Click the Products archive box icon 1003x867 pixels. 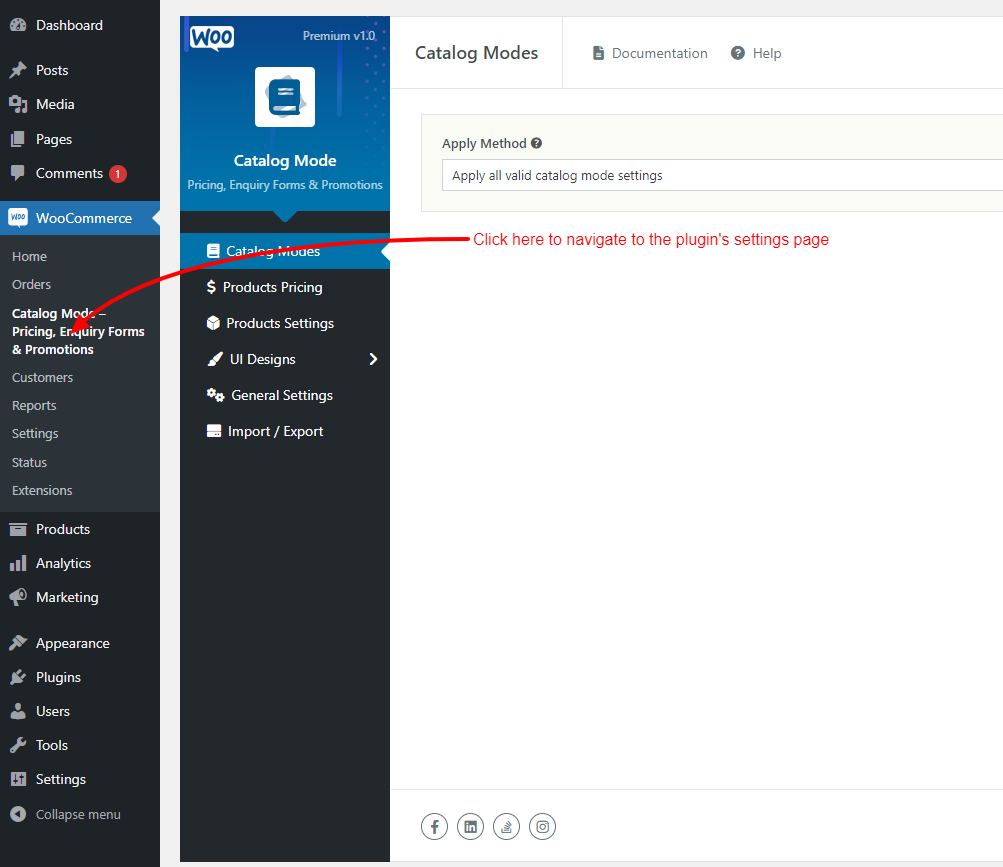pos(18,529)
